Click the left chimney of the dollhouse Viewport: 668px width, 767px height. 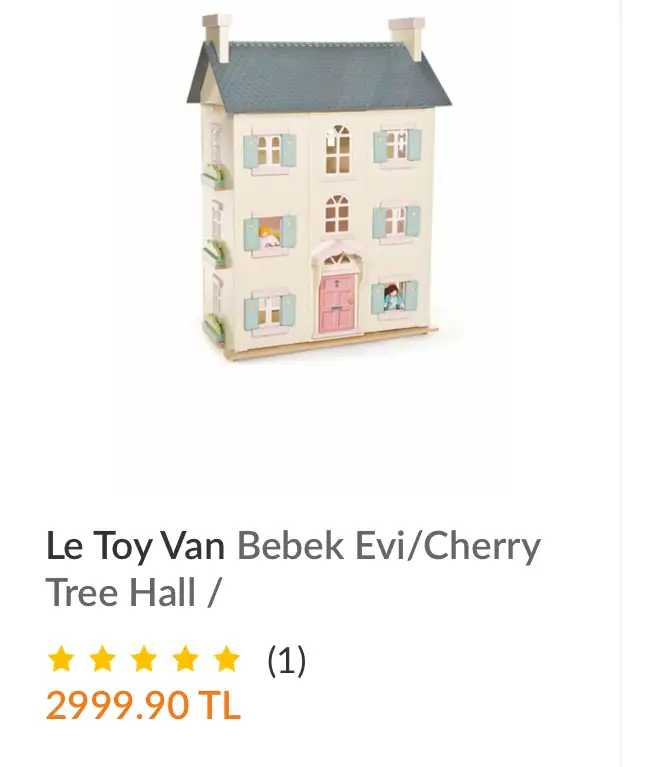[217, 37]
